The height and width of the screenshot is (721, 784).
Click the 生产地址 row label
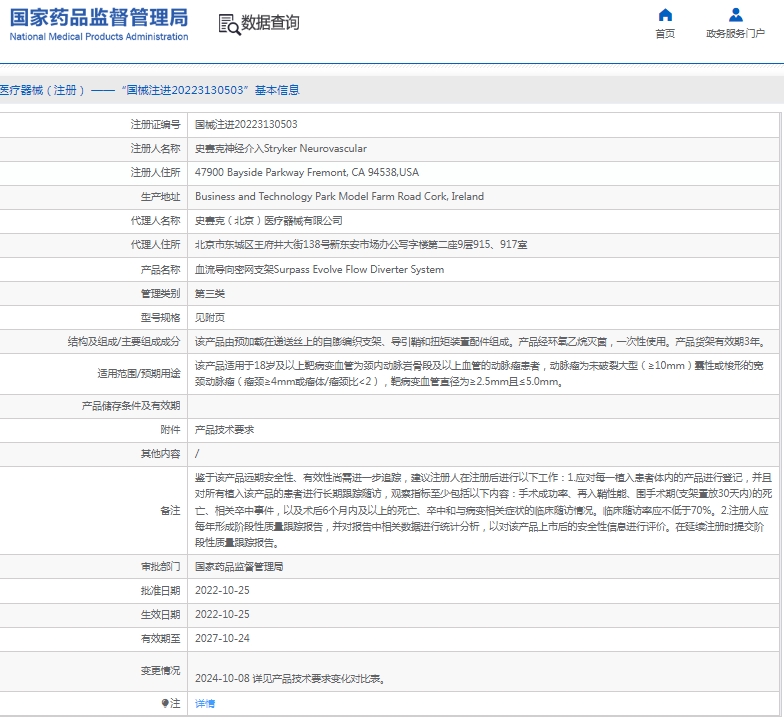coord(160,196)
